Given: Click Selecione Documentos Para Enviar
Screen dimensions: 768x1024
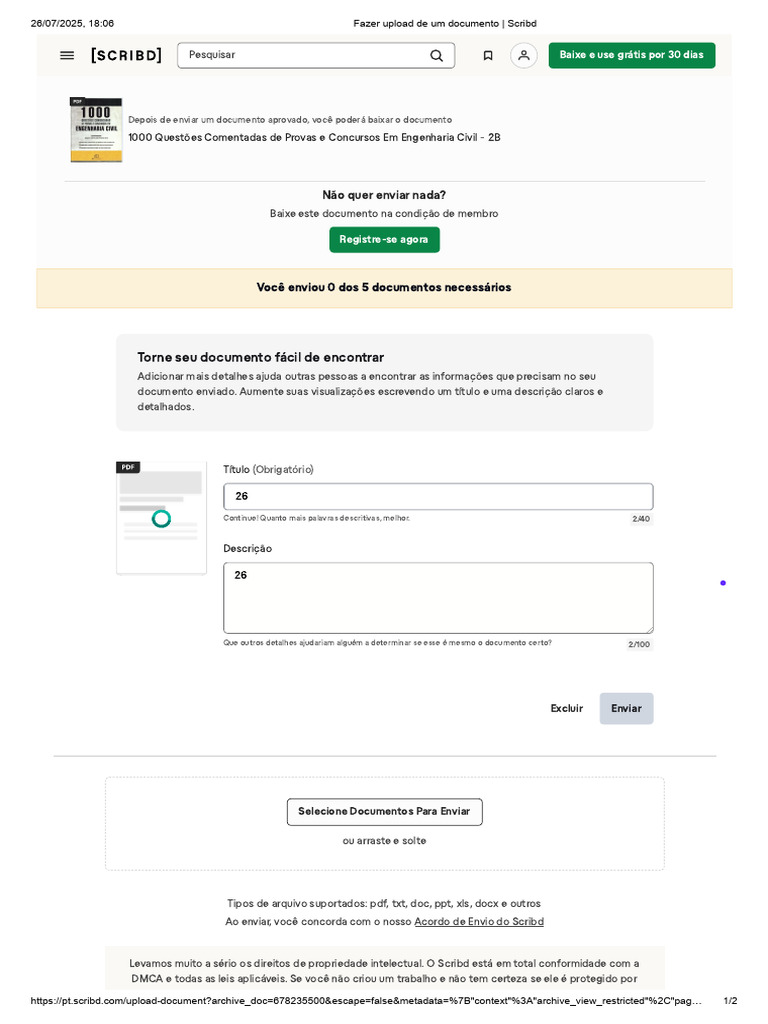Looking at the screenshot, I should [384, 811].
